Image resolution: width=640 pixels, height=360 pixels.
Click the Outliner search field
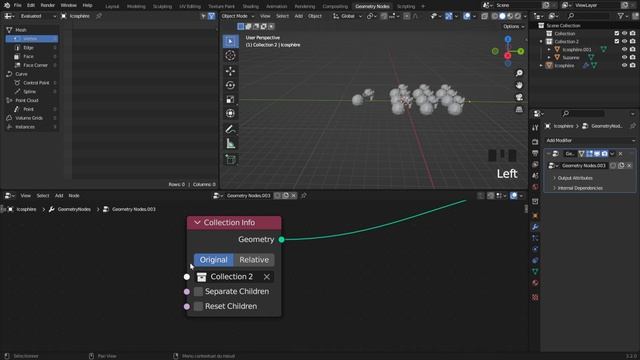coord(588,16)
